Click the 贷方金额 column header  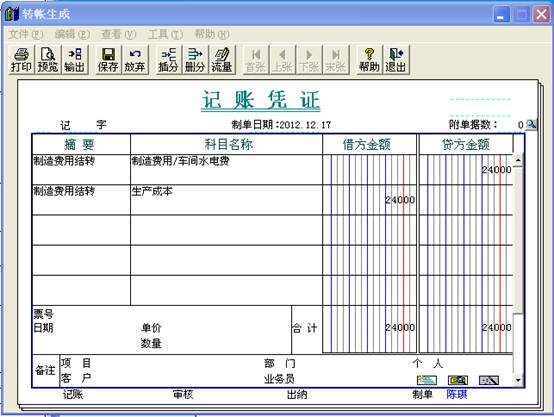pyautogui.click(x=466, y=144)
